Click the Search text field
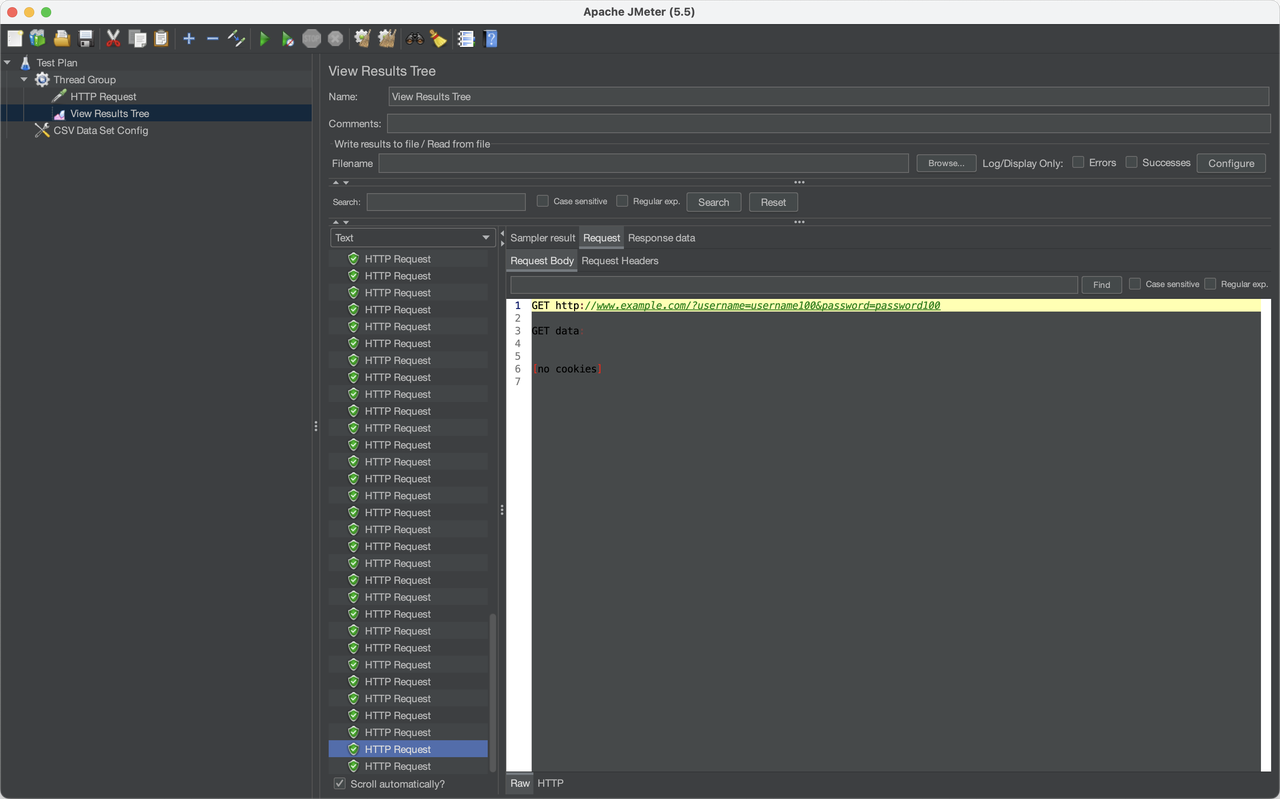This screenshot has height=799, width=1280. pyautogui.click(x=446, y=202)
